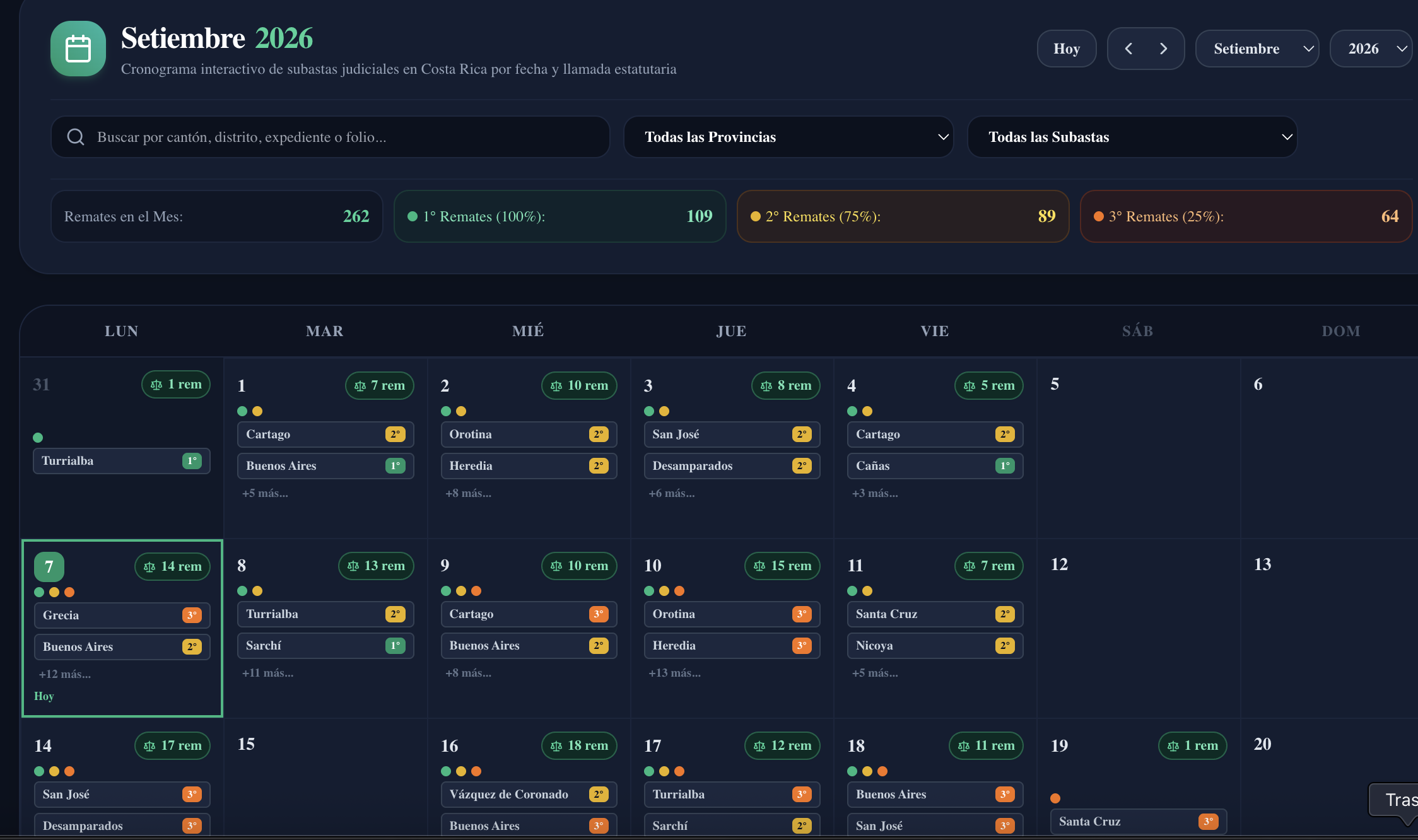Open the 2026 year dropdown
1418x840 pixels.
click(1371, 49)
